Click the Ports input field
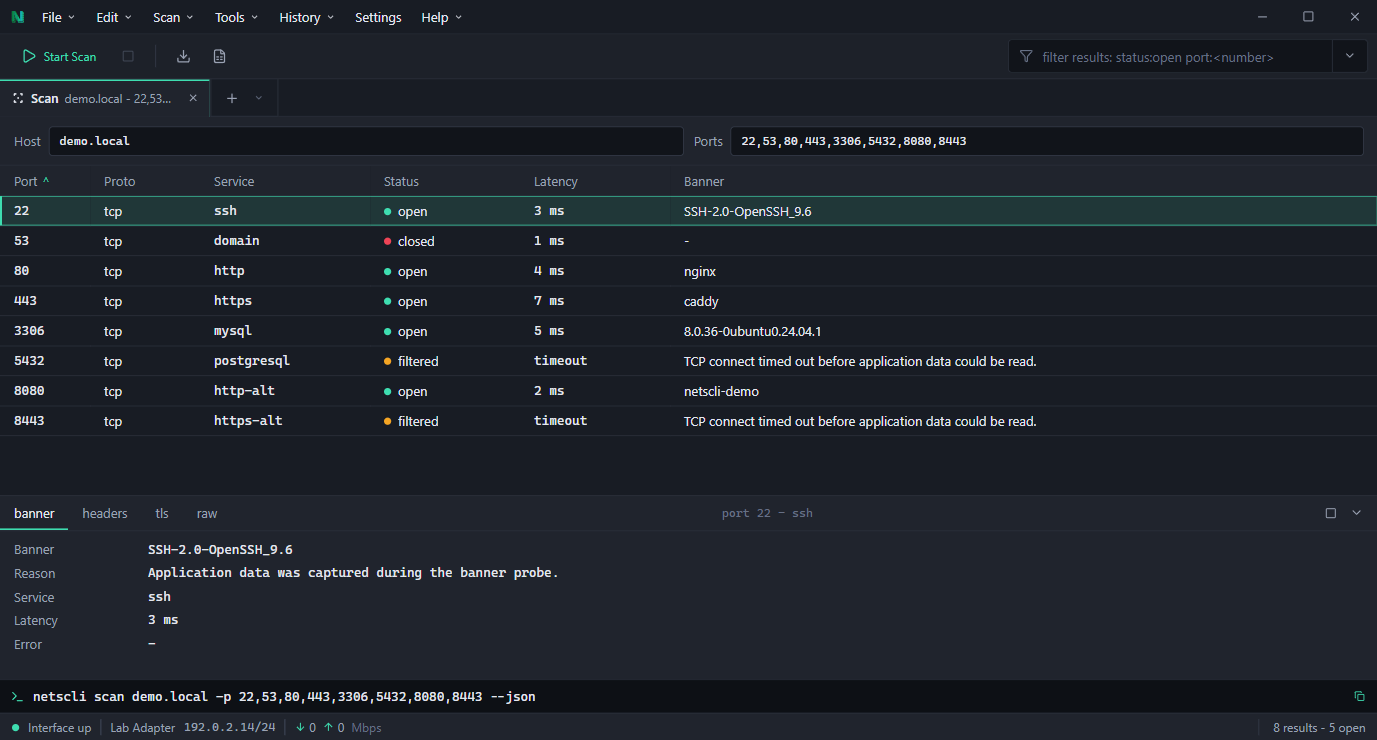1377x740 pixels. coord(1047,141)
